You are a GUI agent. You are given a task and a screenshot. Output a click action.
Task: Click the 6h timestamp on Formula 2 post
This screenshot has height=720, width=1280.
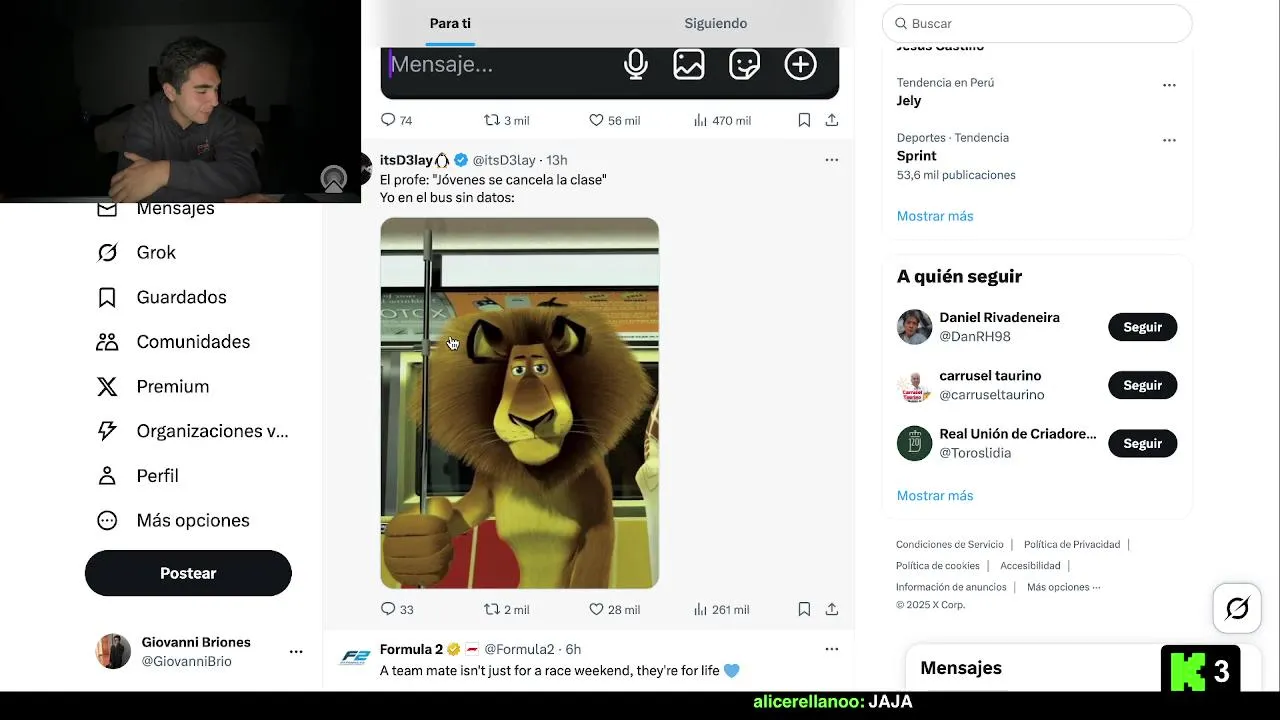click(573, 649)
